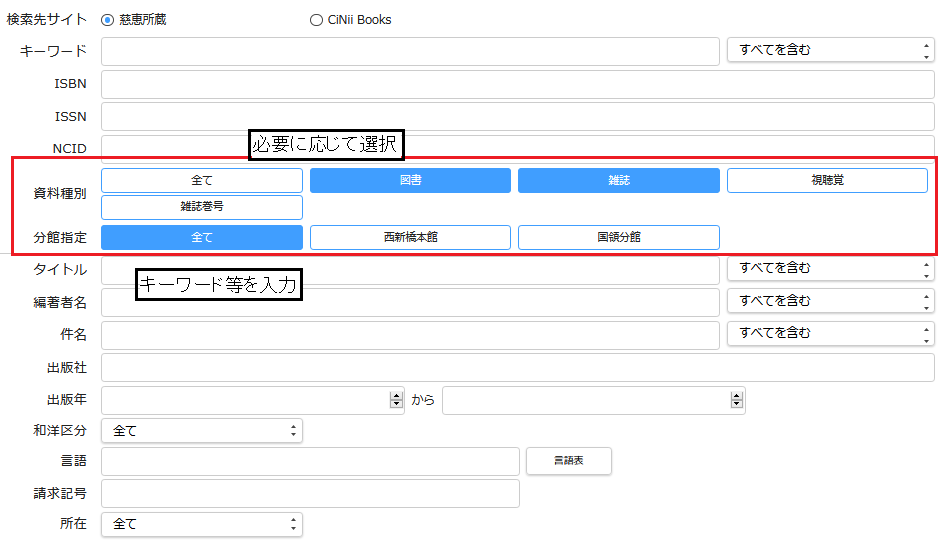Click the 請求記号 input field

coord(310,494)
